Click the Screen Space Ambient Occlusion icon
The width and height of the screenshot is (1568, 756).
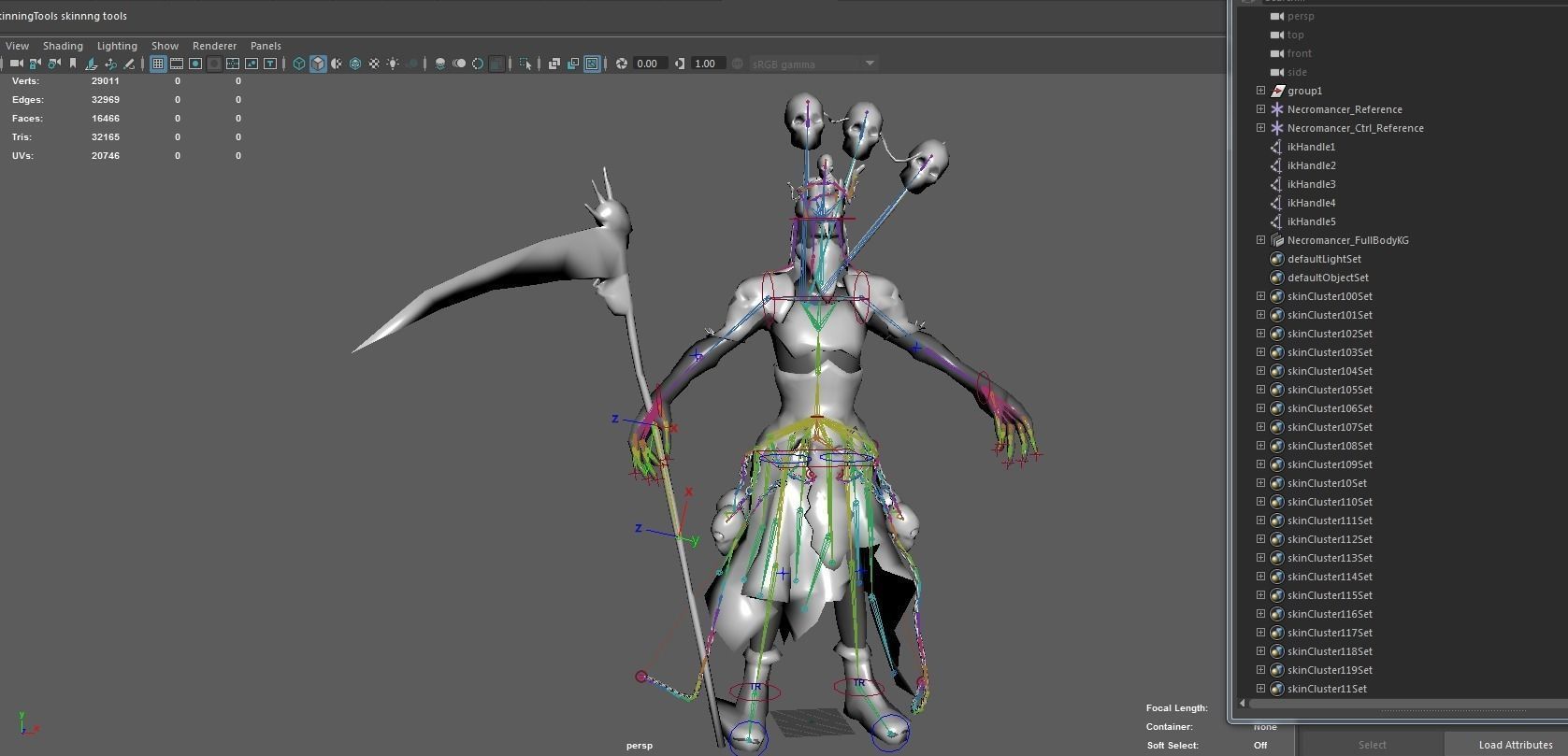coord(439,64)
